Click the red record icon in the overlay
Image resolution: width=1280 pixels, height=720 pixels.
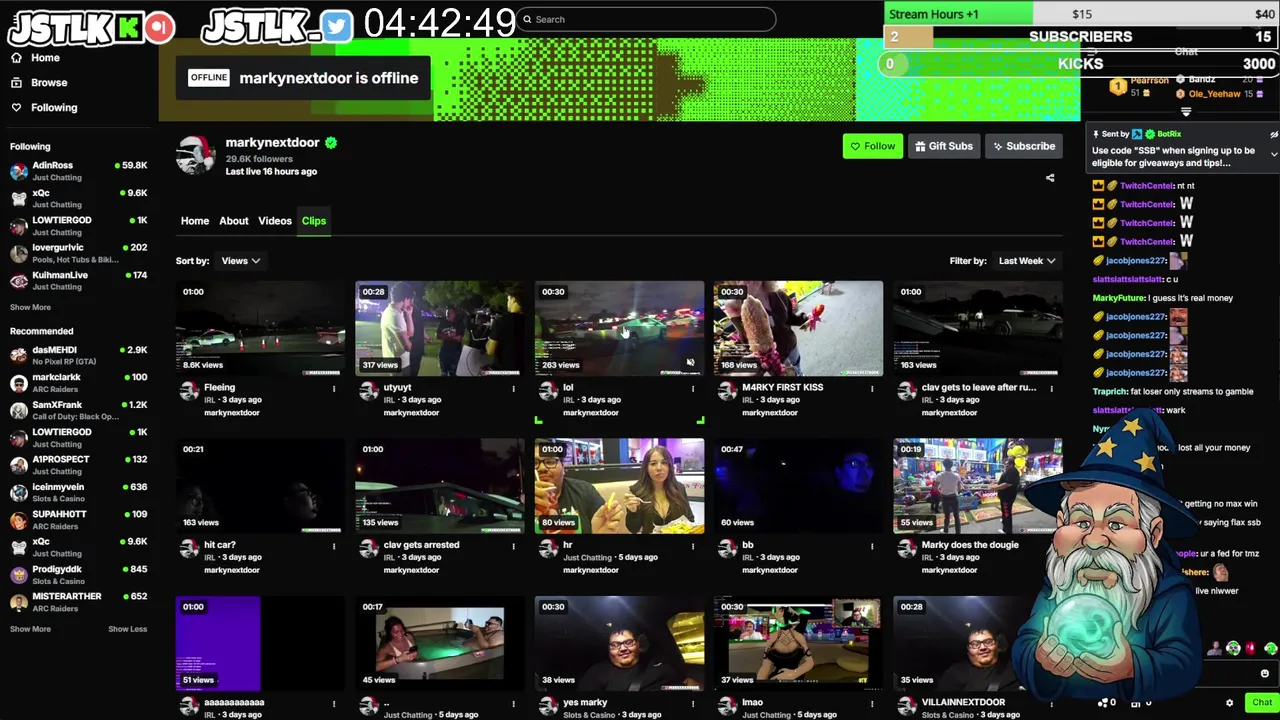tap(159, 28)
